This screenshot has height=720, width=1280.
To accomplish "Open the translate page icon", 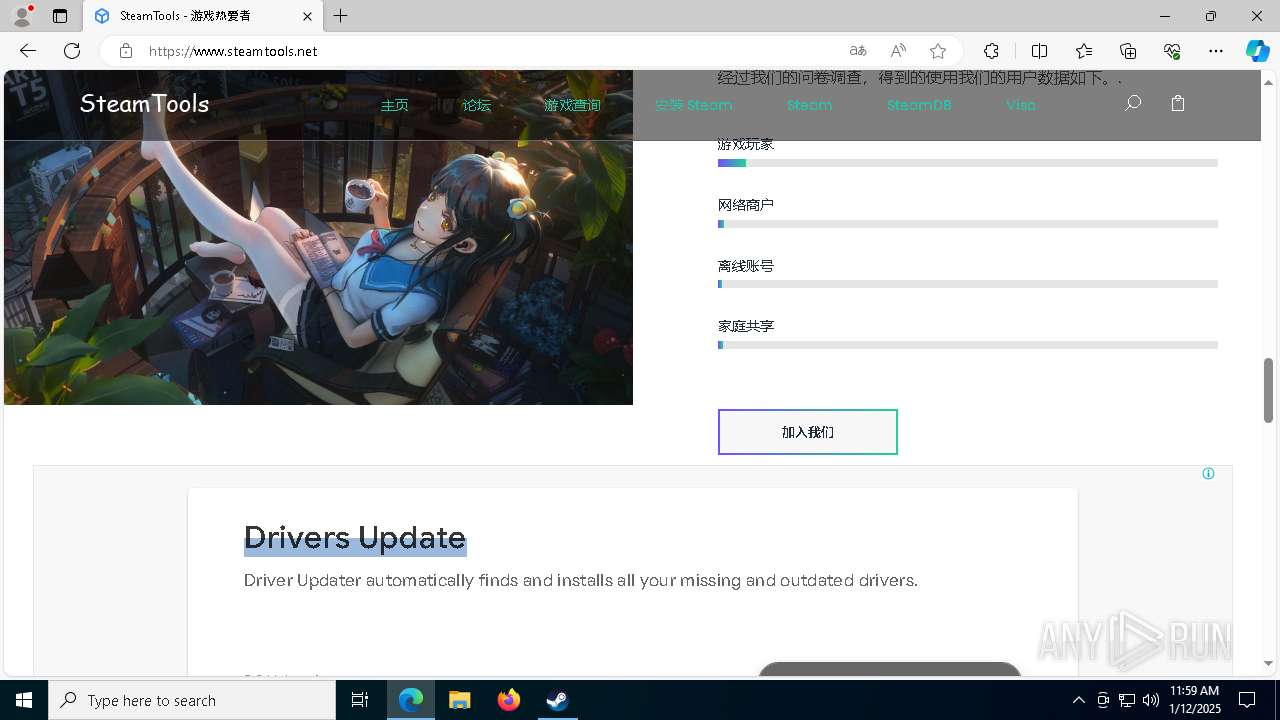I will click(858, 51).
